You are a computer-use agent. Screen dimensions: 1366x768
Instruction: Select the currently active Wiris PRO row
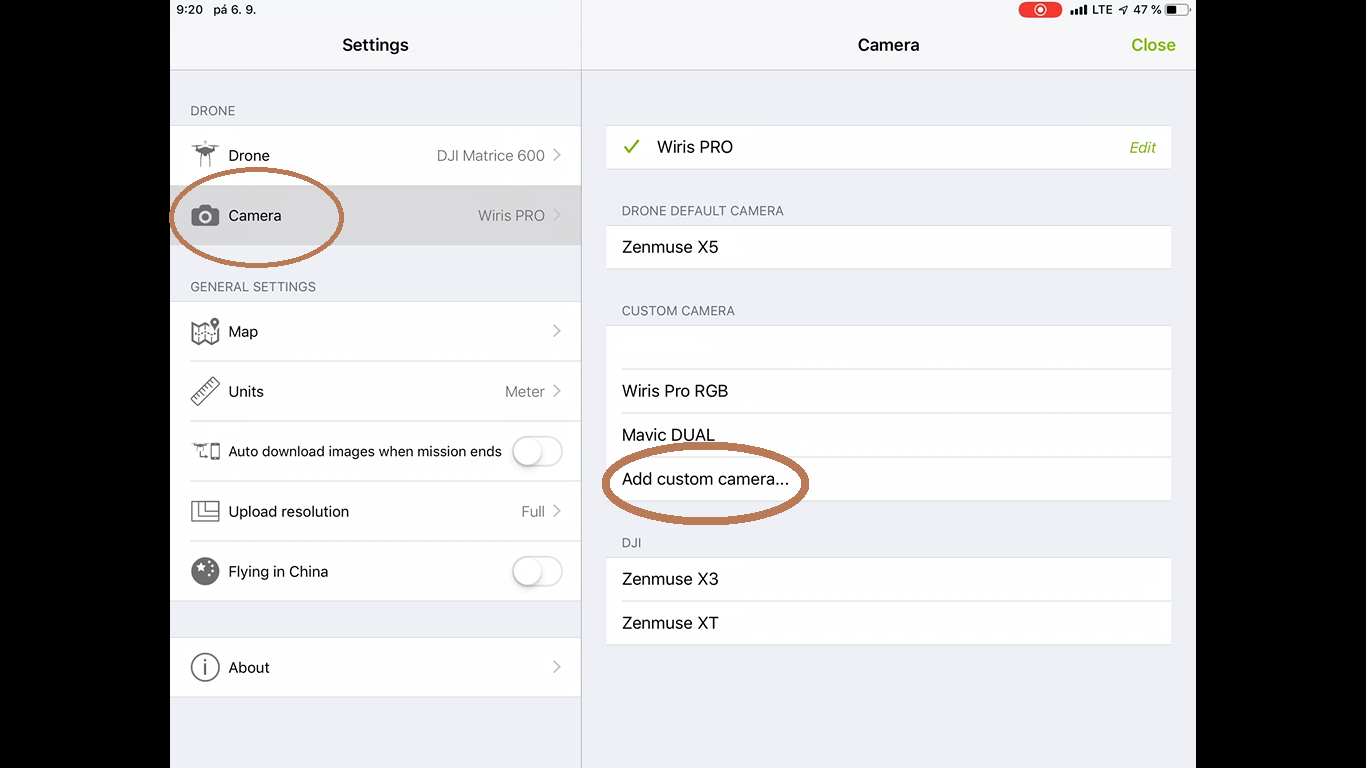coord(888,147)
